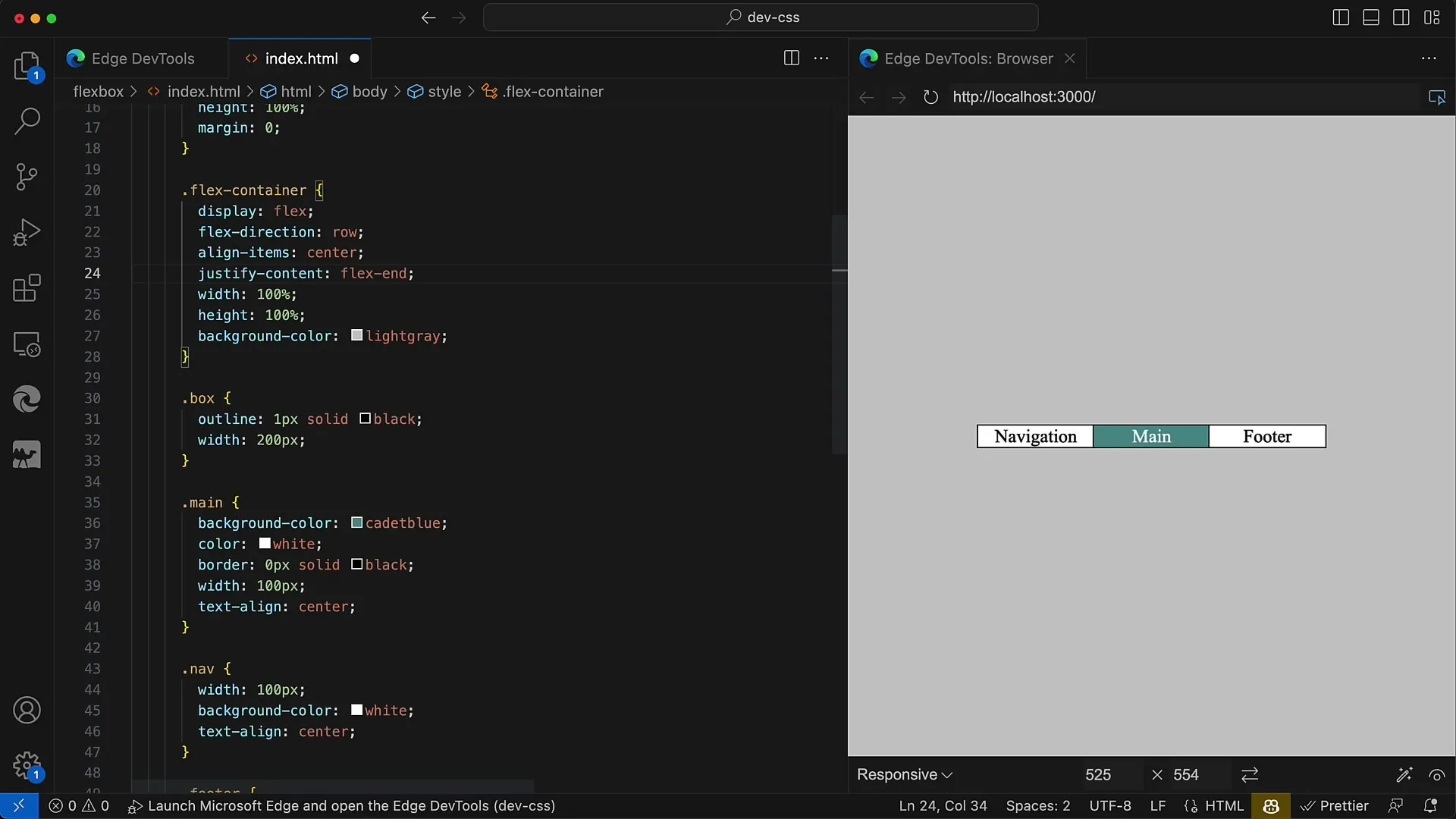Image resolution: width=1456 pixels, height=819 pixels.
Task: Switch to the index.html tab
Action: coord(301,58)
